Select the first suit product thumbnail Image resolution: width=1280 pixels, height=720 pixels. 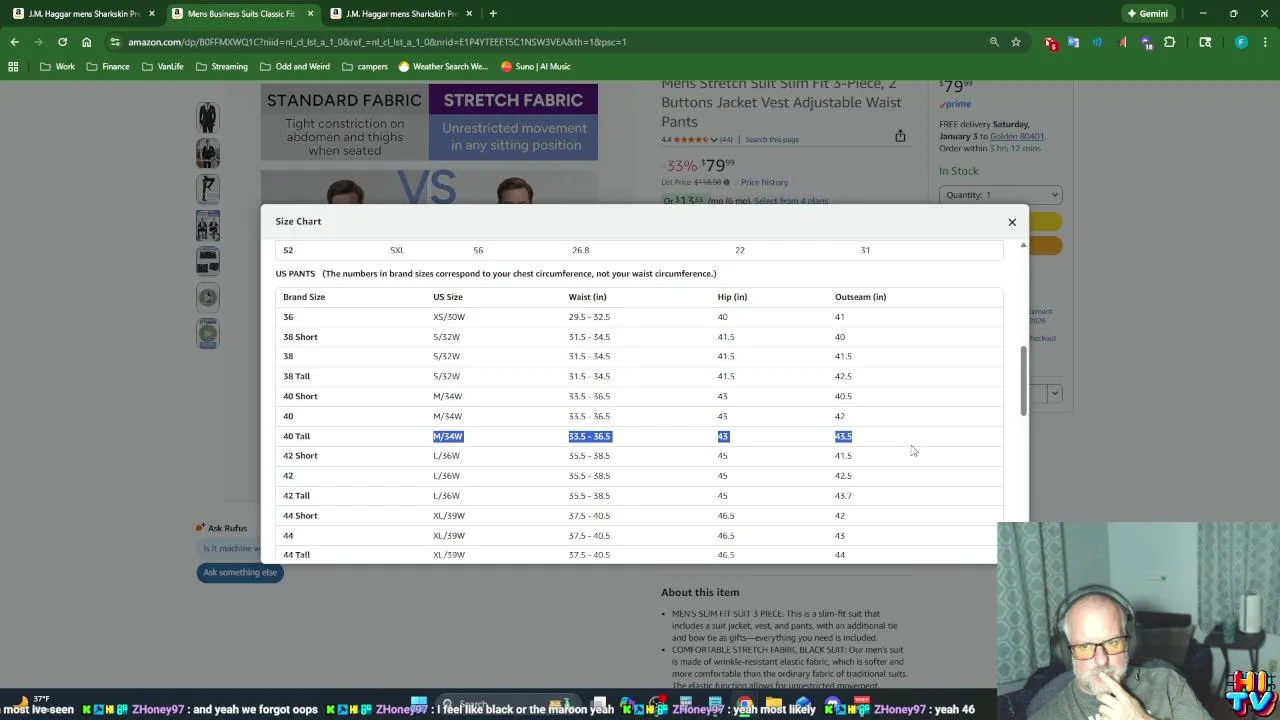[207, 117]
